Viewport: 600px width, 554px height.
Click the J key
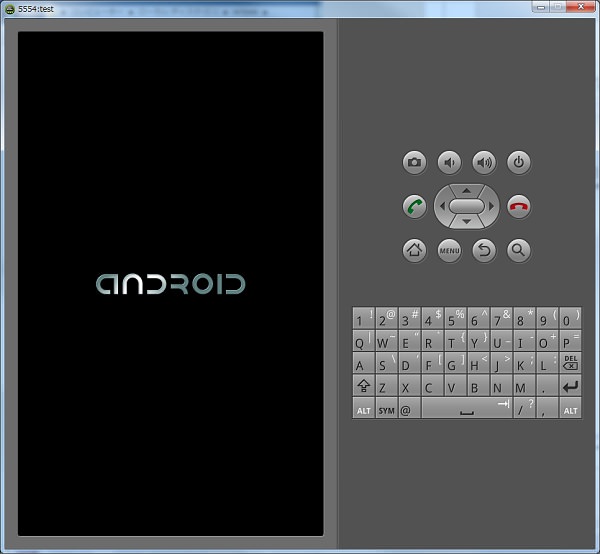501,363
